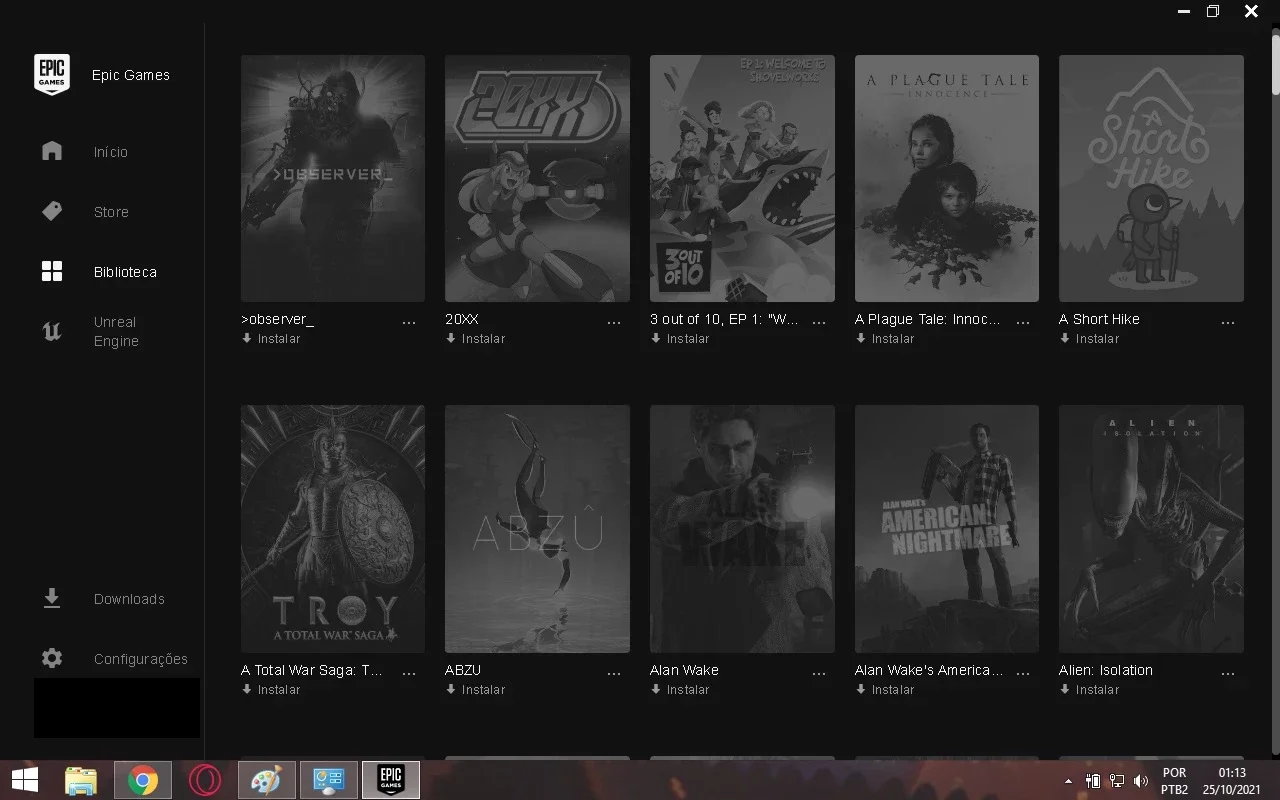The image size is (1280, 800).
Task: Click the A Plague Tale cover art
Action: click(x=947, y=178)
